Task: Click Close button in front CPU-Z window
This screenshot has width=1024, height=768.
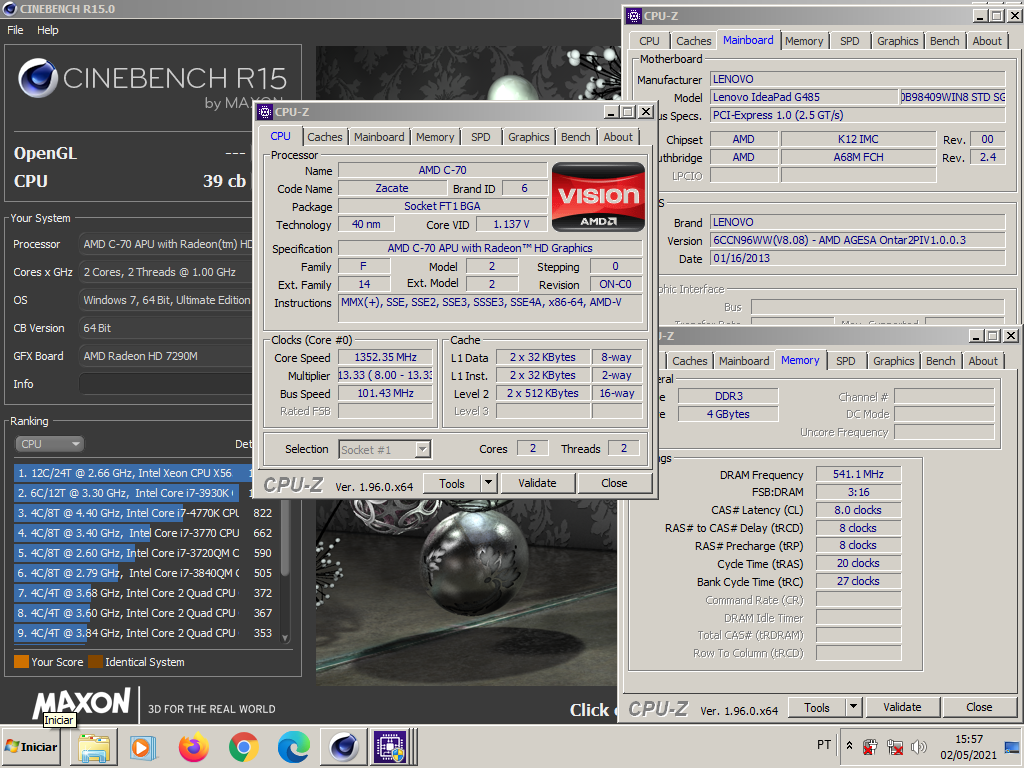Action: click(x=614, y=483)
